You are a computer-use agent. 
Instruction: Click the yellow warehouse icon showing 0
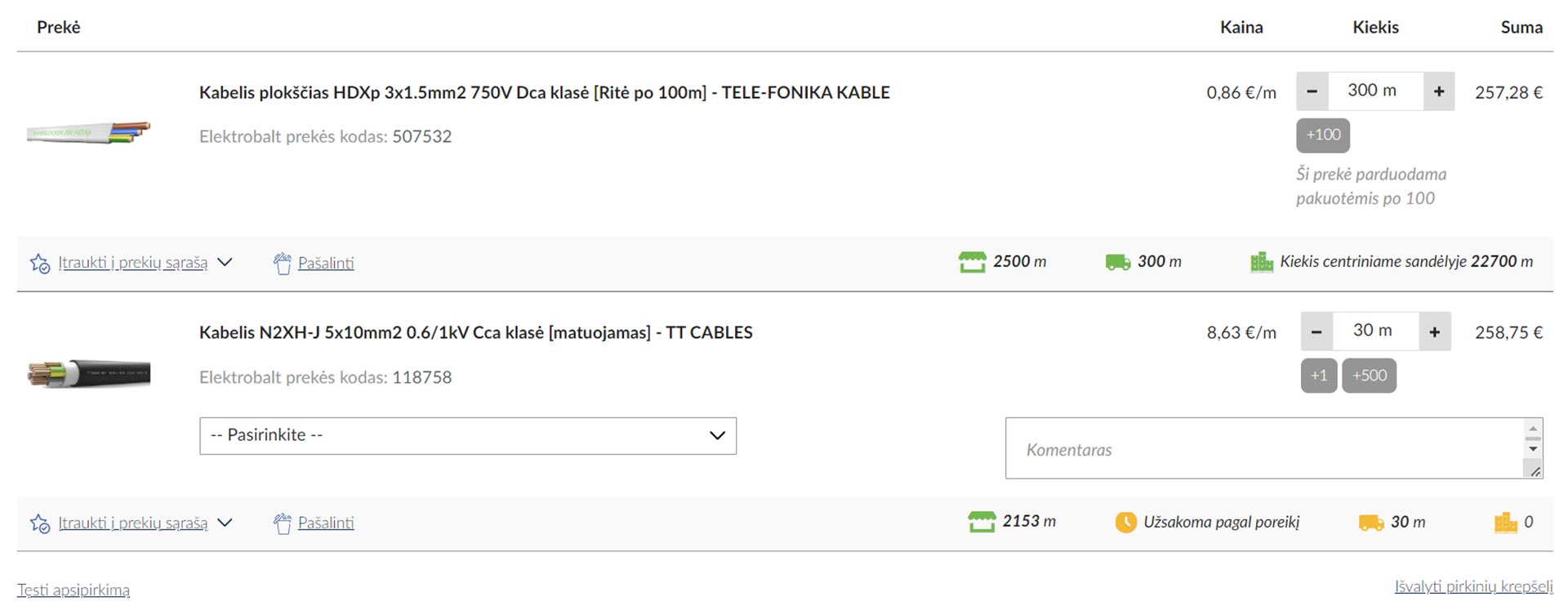tap(1505, 522)
